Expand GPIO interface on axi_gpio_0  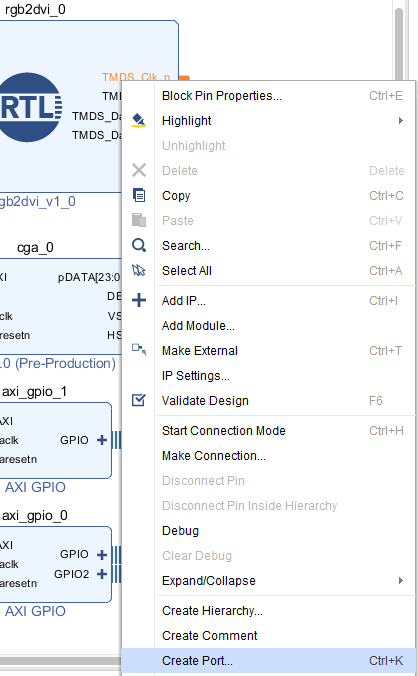[102, 554]
